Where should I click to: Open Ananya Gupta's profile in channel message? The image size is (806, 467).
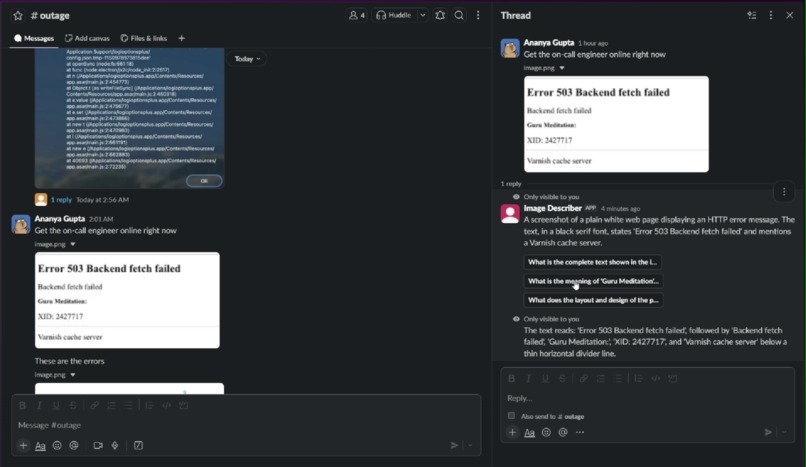[60, 218]
